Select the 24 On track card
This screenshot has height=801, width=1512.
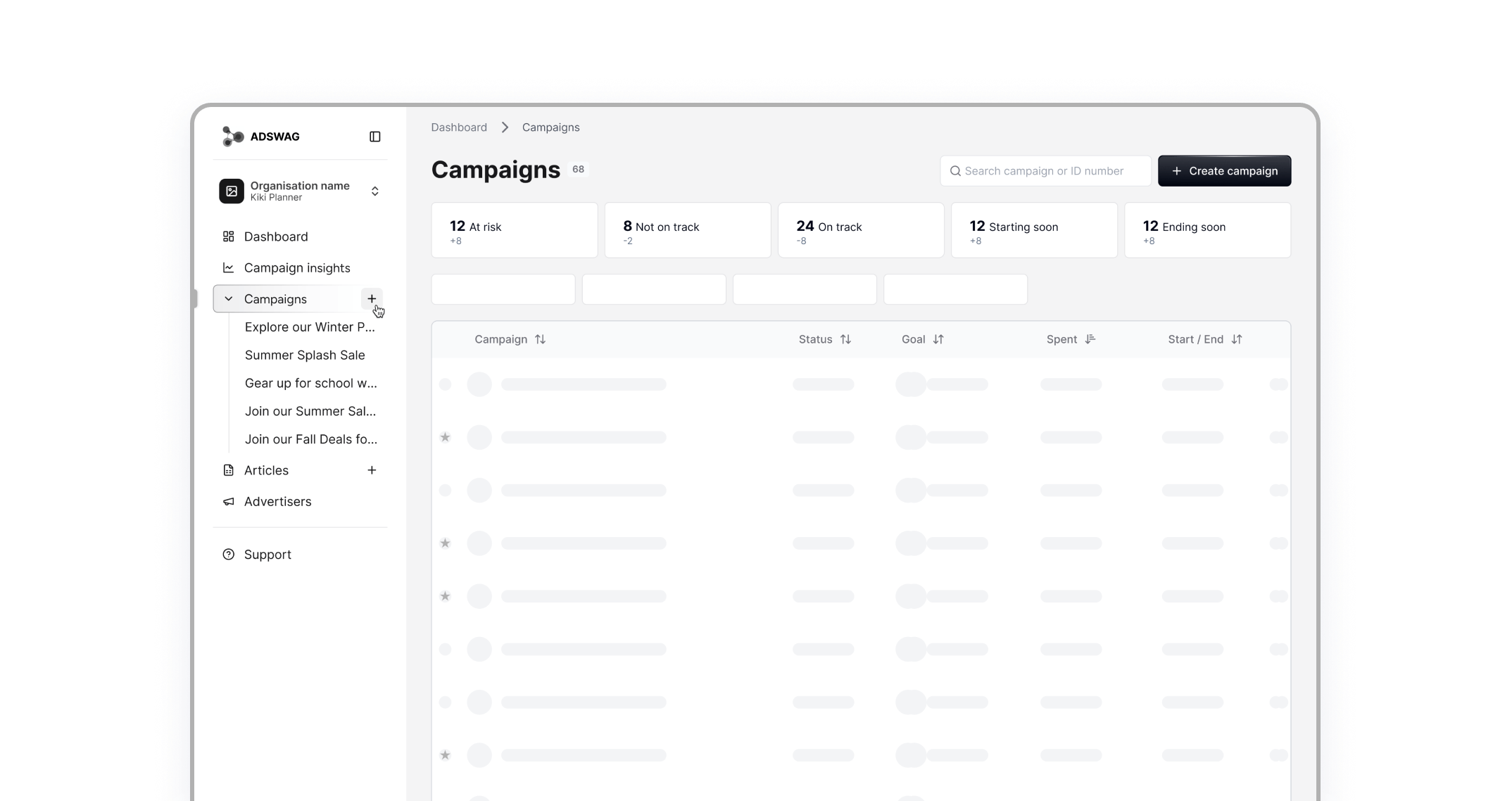(x=861, y=230)
